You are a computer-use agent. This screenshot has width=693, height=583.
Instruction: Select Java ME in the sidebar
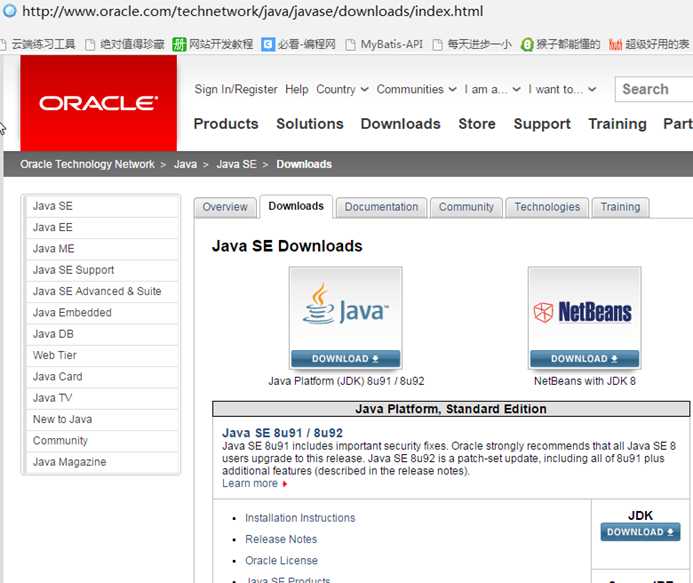tap(102, 248)
